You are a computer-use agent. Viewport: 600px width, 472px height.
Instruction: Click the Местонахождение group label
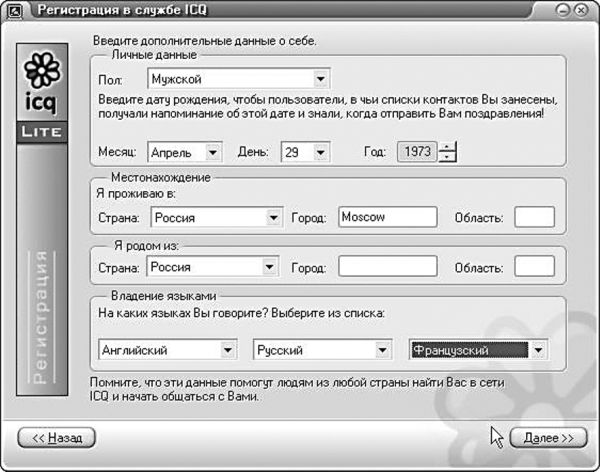point(161,177)
